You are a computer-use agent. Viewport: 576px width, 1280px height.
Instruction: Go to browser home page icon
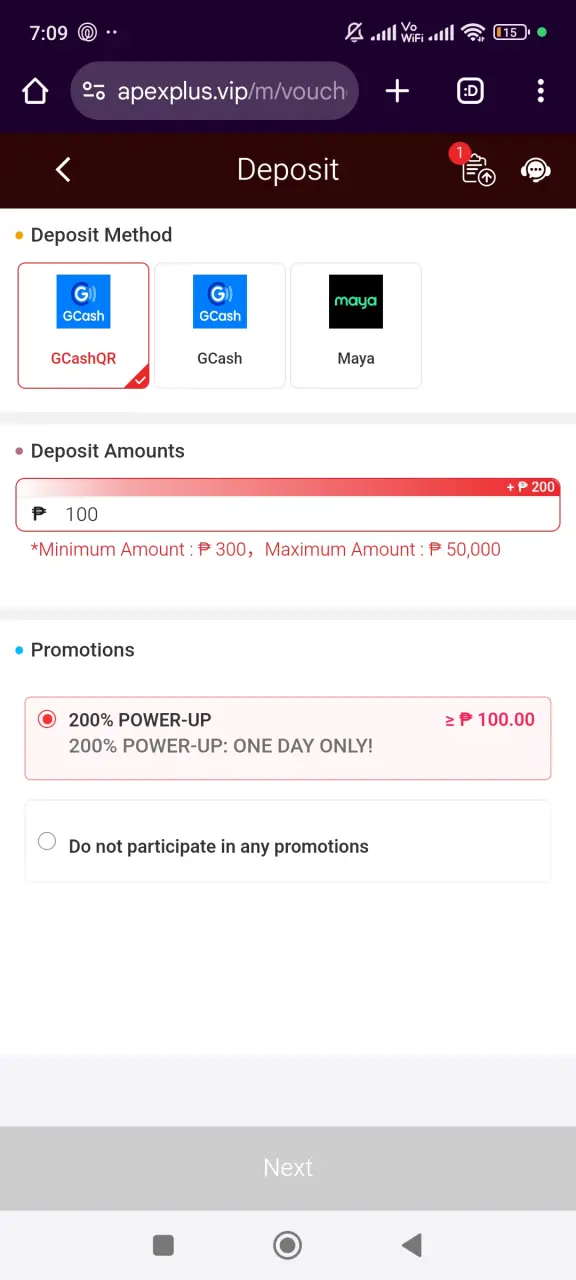click(x=35, y=92)
